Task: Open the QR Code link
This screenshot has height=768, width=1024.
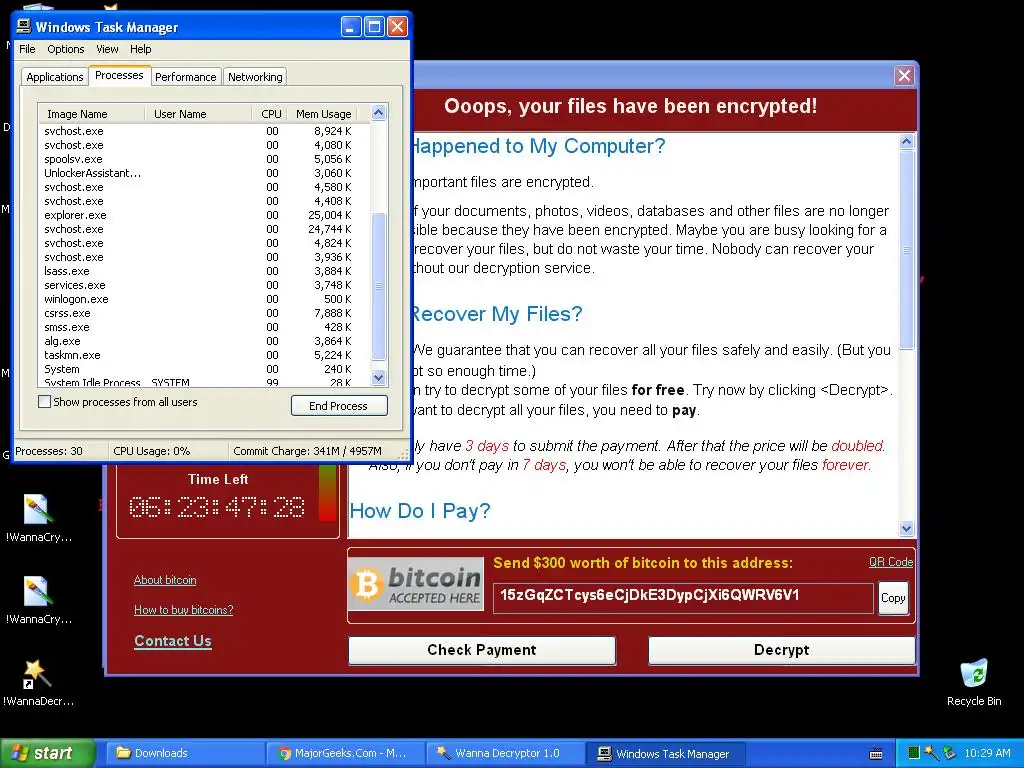Action: click(x=891, y=562)
